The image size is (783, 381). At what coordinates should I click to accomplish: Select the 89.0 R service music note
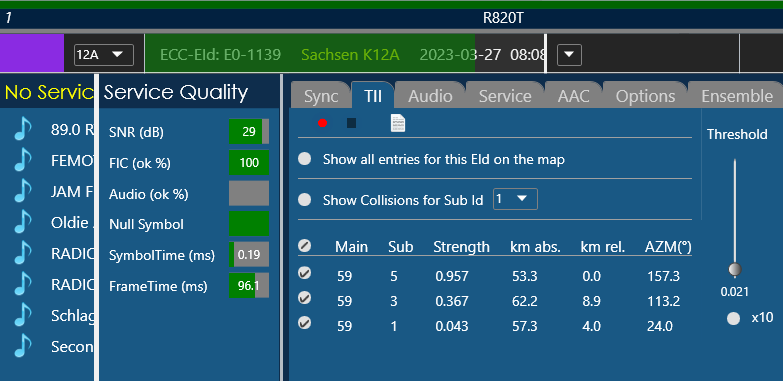click(22, 130)
